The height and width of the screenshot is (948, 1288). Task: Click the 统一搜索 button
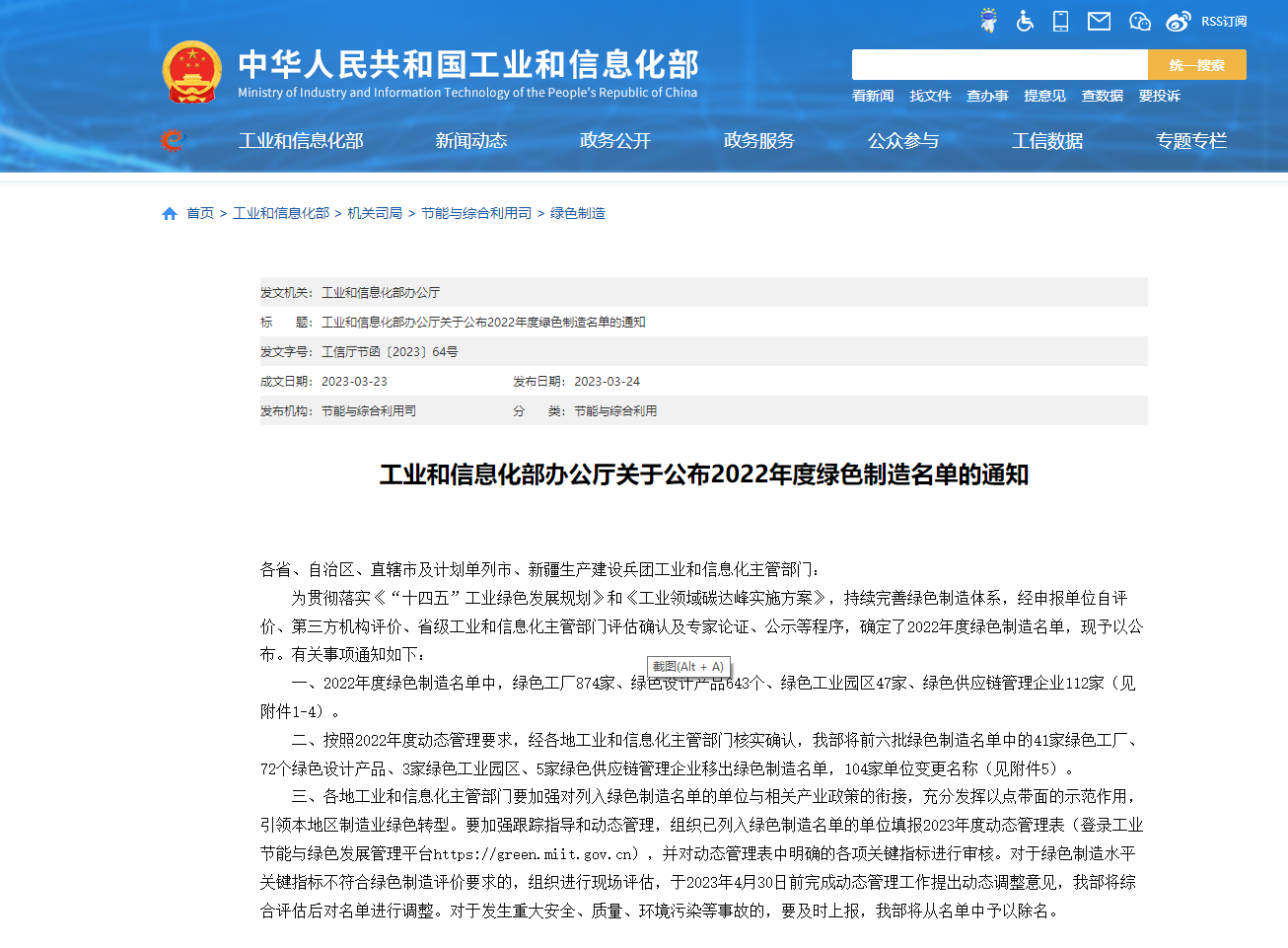point(1197,65)
